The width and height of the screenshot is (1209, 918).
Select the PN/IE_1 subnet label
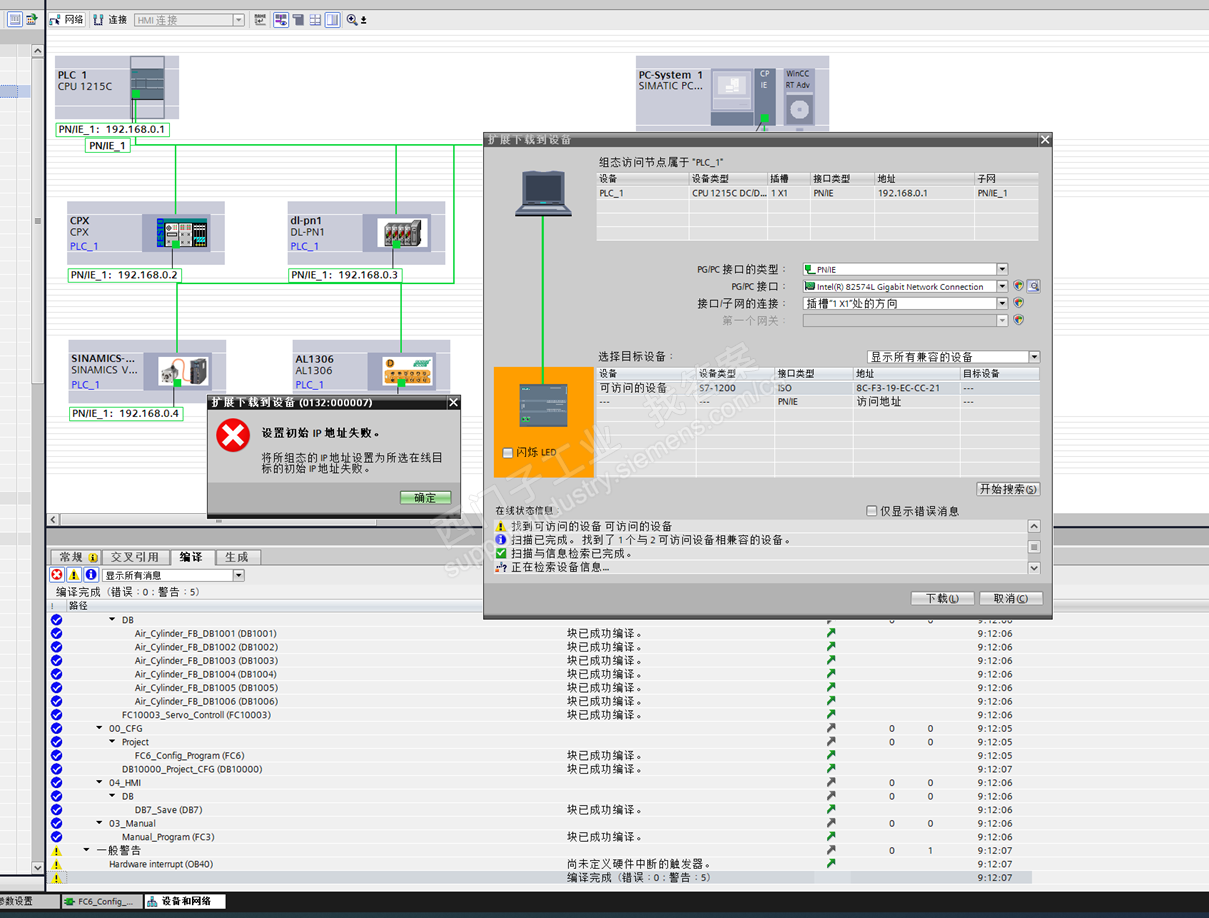click(x=108, y=146)
